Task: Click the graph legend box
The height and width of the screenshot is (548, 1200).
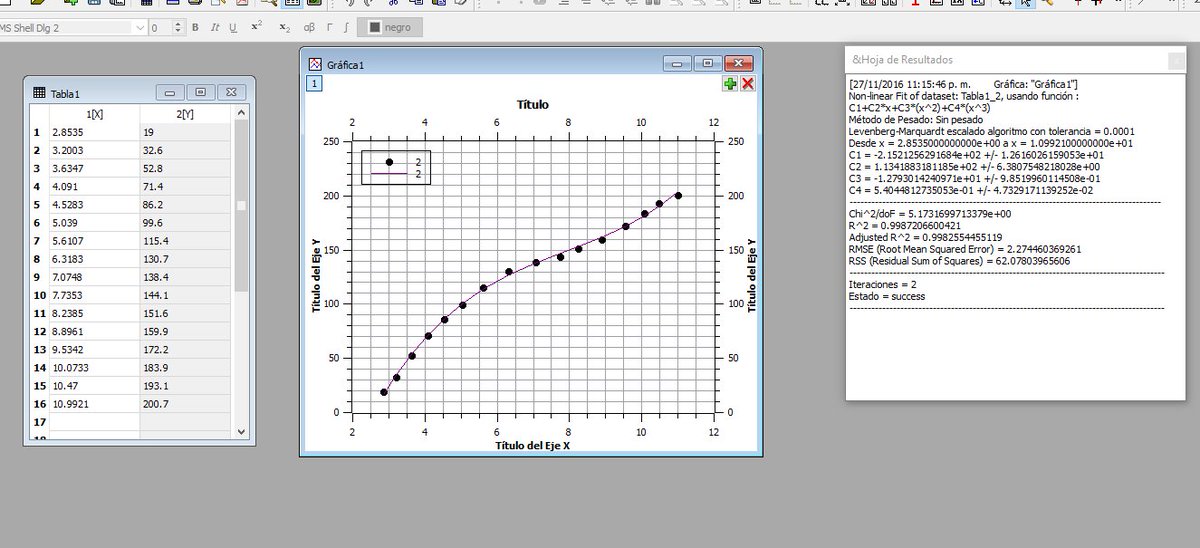Action: (398, 167)
